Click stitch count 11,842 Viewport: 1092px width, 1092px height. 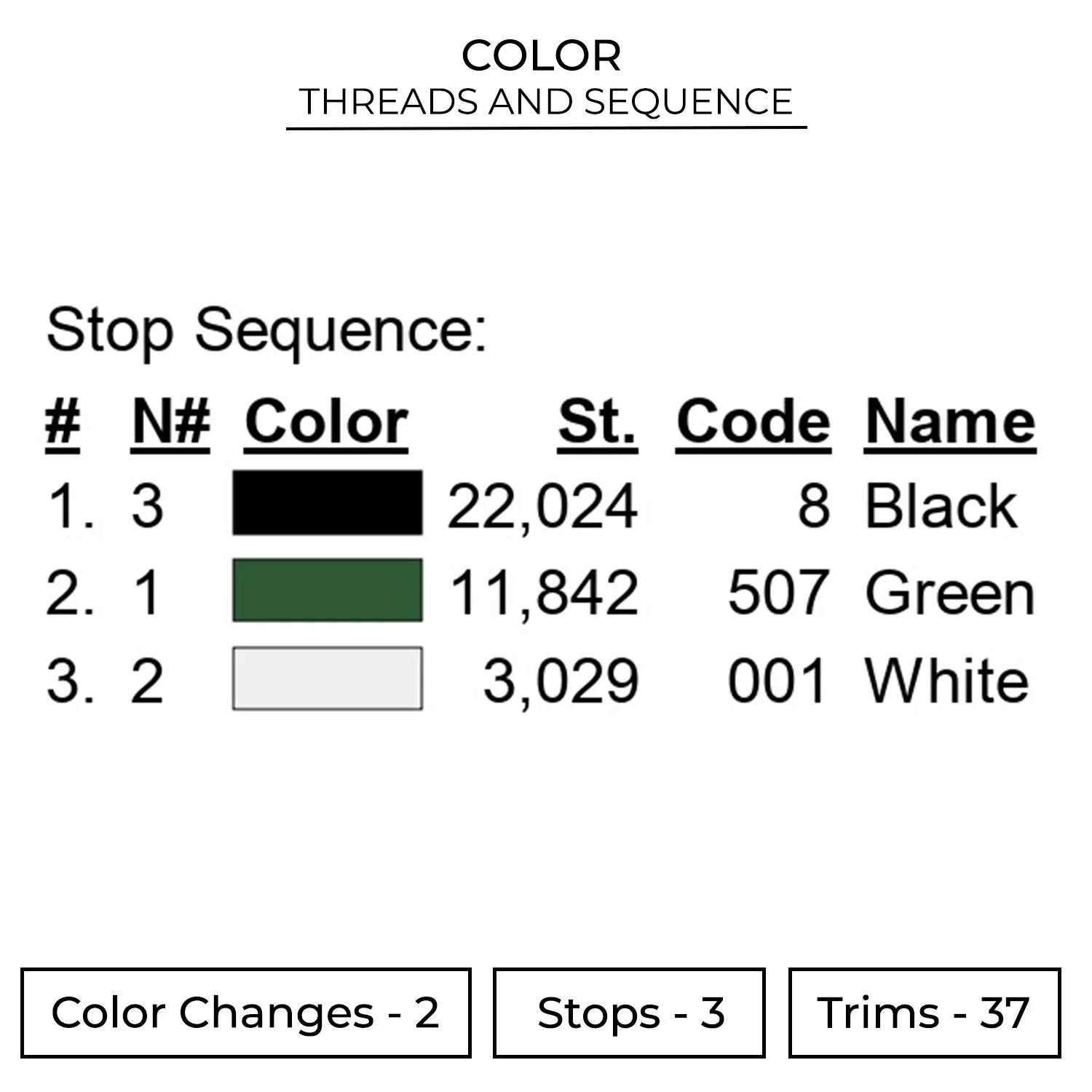coord(544,593)
